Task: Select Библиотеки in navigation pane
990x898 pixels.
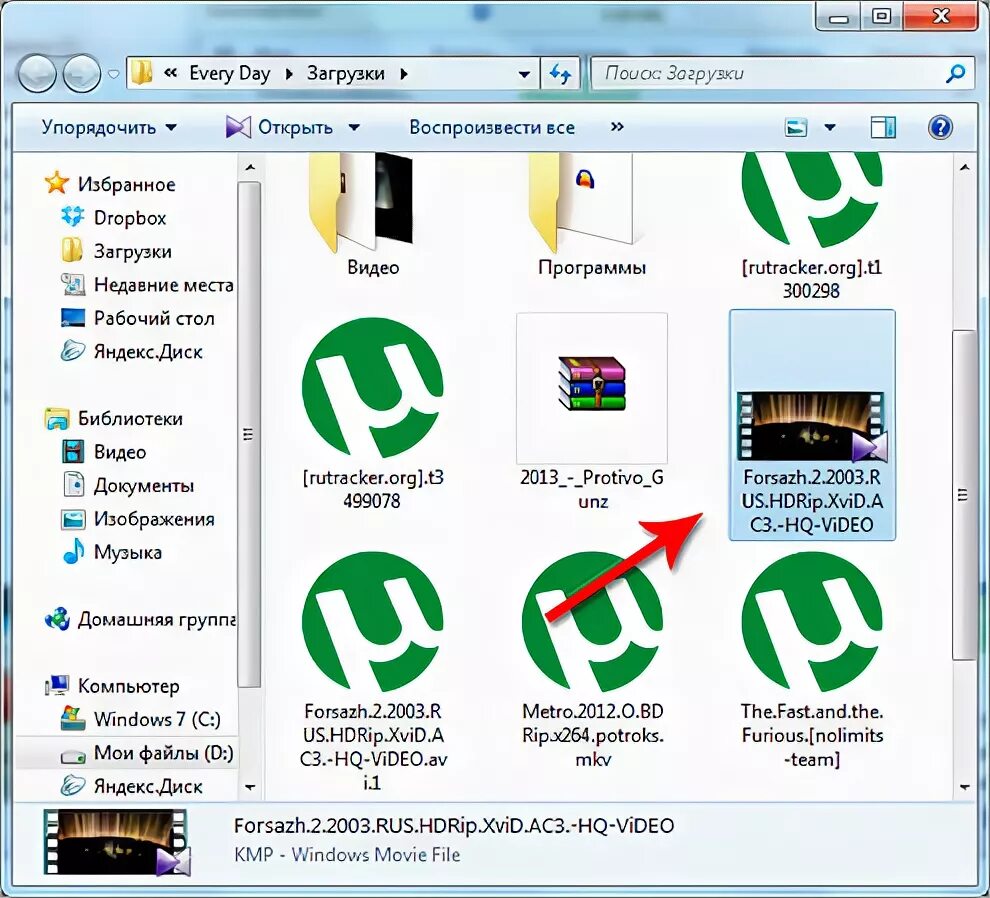Action: [x=114, y=418]
